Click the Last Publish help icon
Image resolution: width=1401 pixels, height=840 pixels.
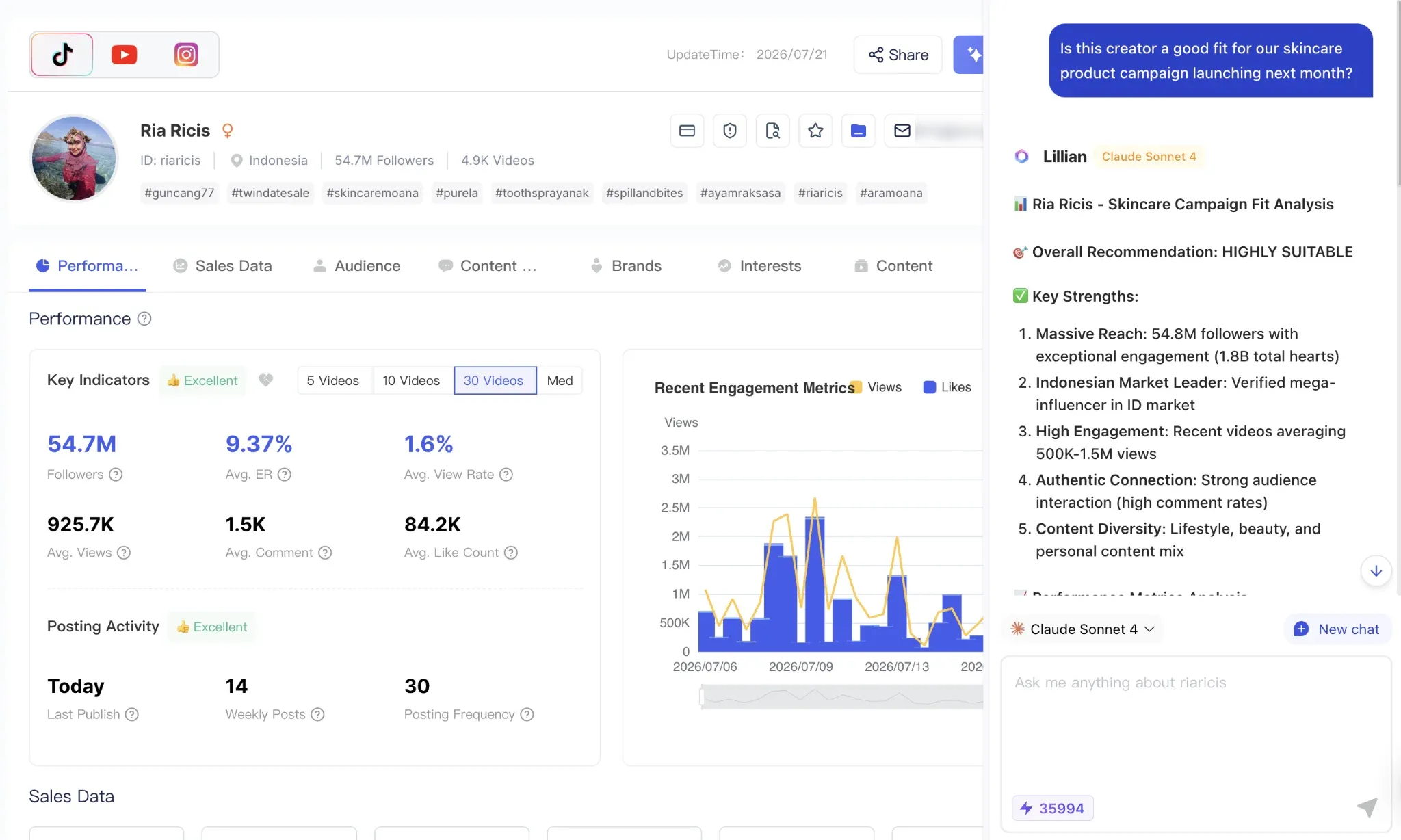click(132, 715)
